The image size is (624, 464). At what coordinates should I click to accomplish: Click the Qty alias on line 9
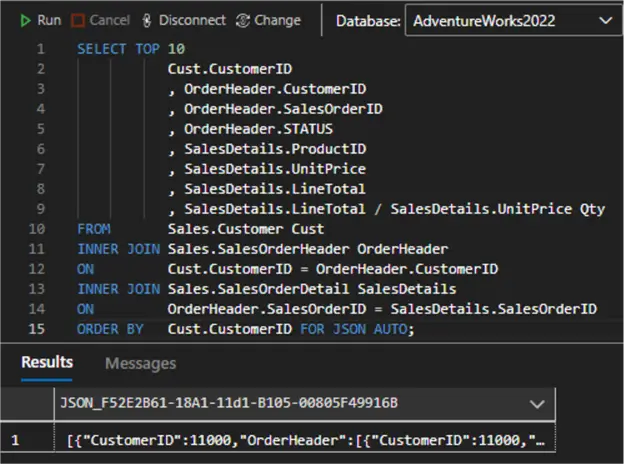point(592,209)
